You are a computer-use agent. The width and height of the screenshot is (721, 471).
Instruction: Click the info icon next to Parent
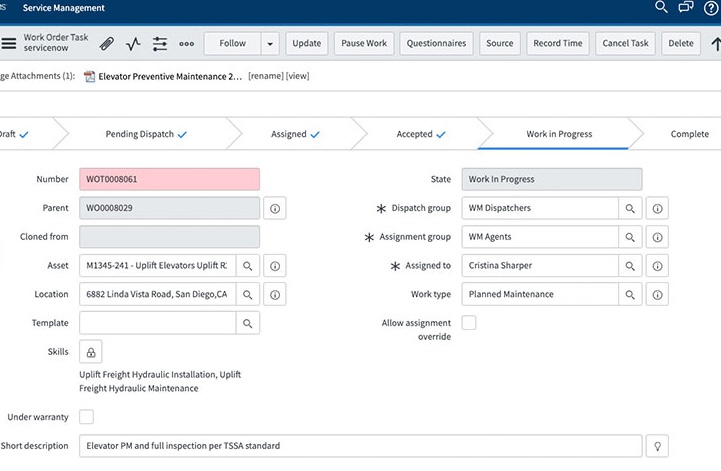[276, 209]
